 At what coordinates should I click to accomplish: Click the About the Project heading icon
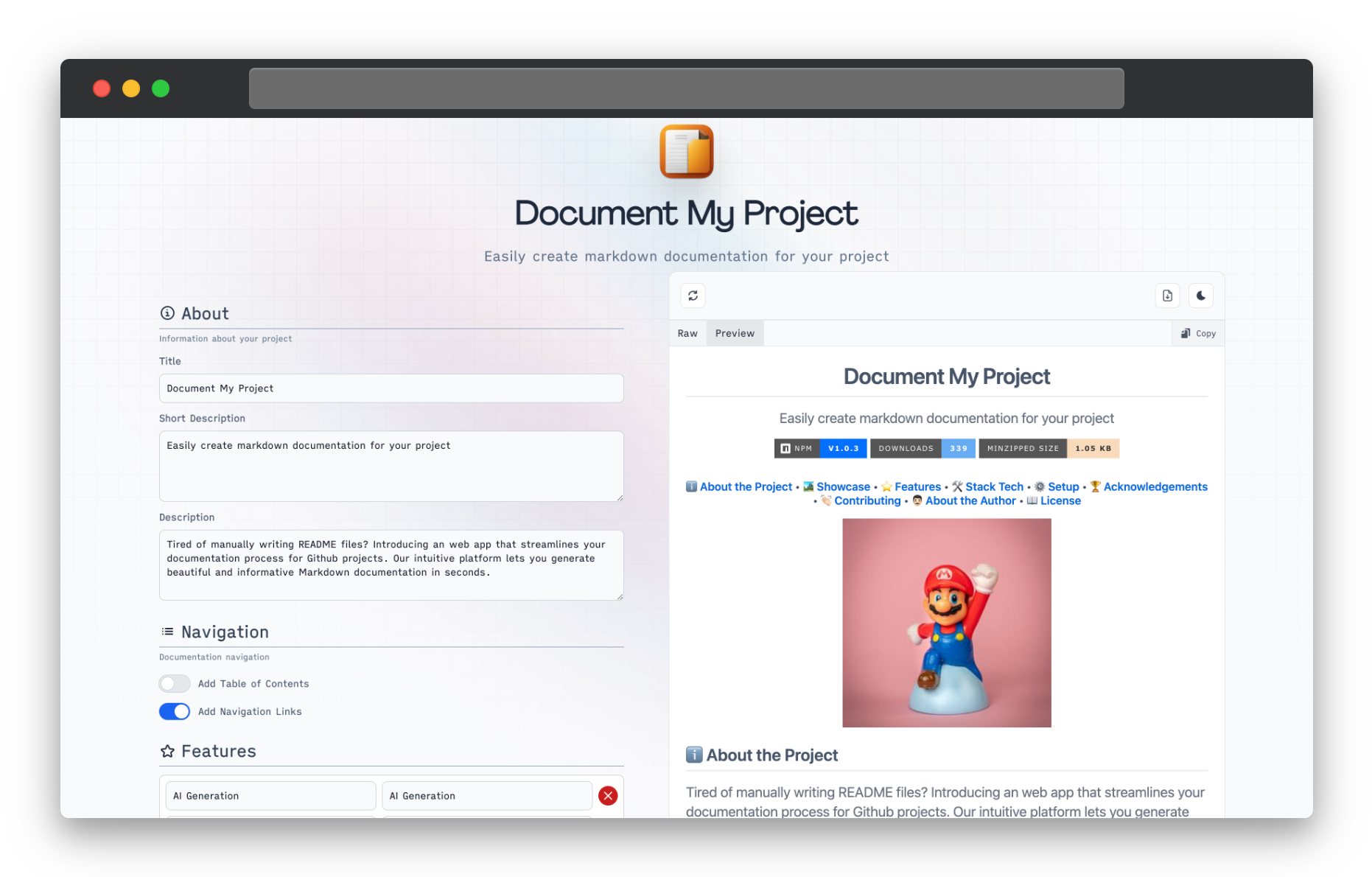(694, 755)
